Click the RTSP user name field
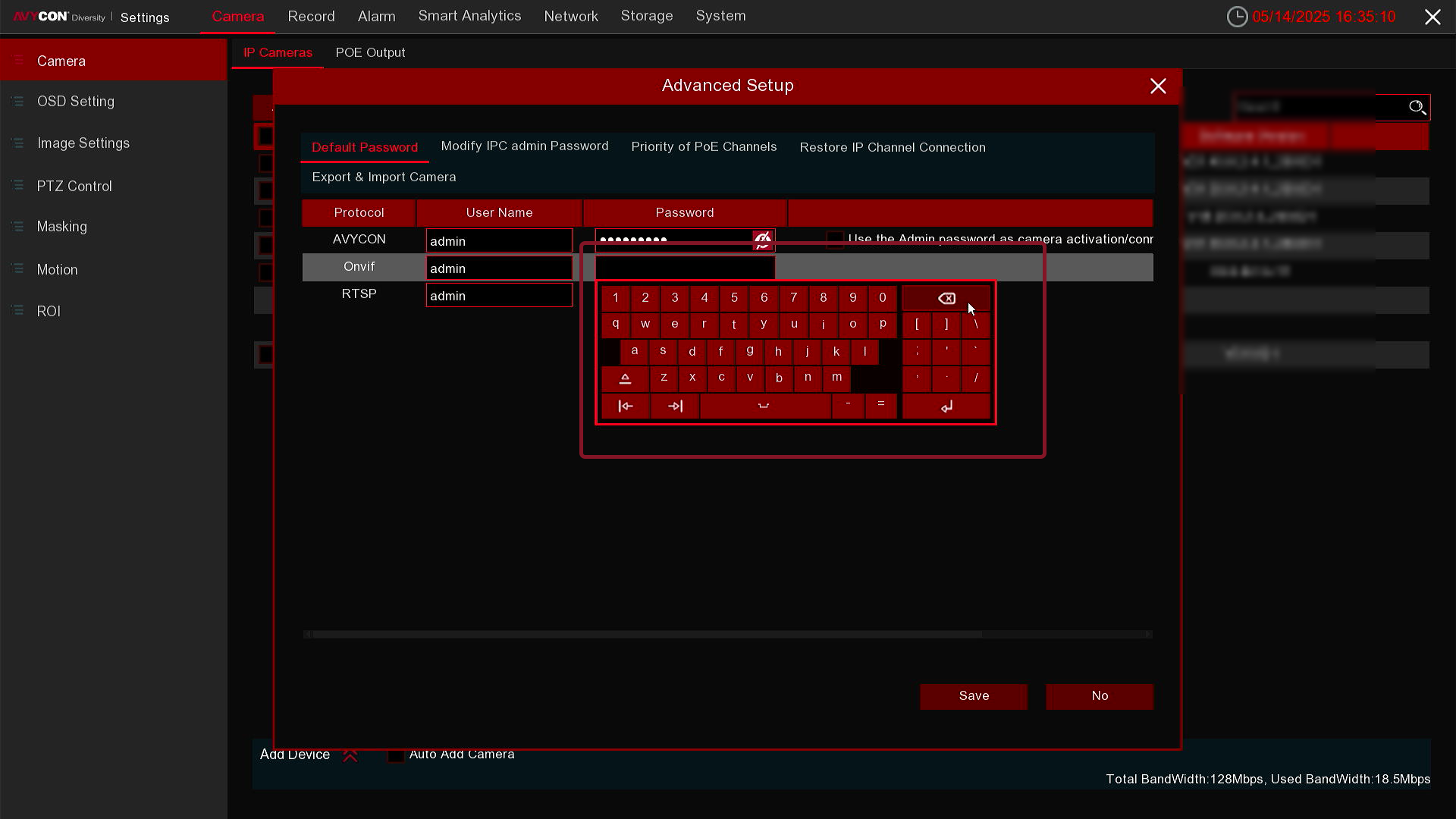The height and width of the screenshot is (819, 1456). [498, 296]
